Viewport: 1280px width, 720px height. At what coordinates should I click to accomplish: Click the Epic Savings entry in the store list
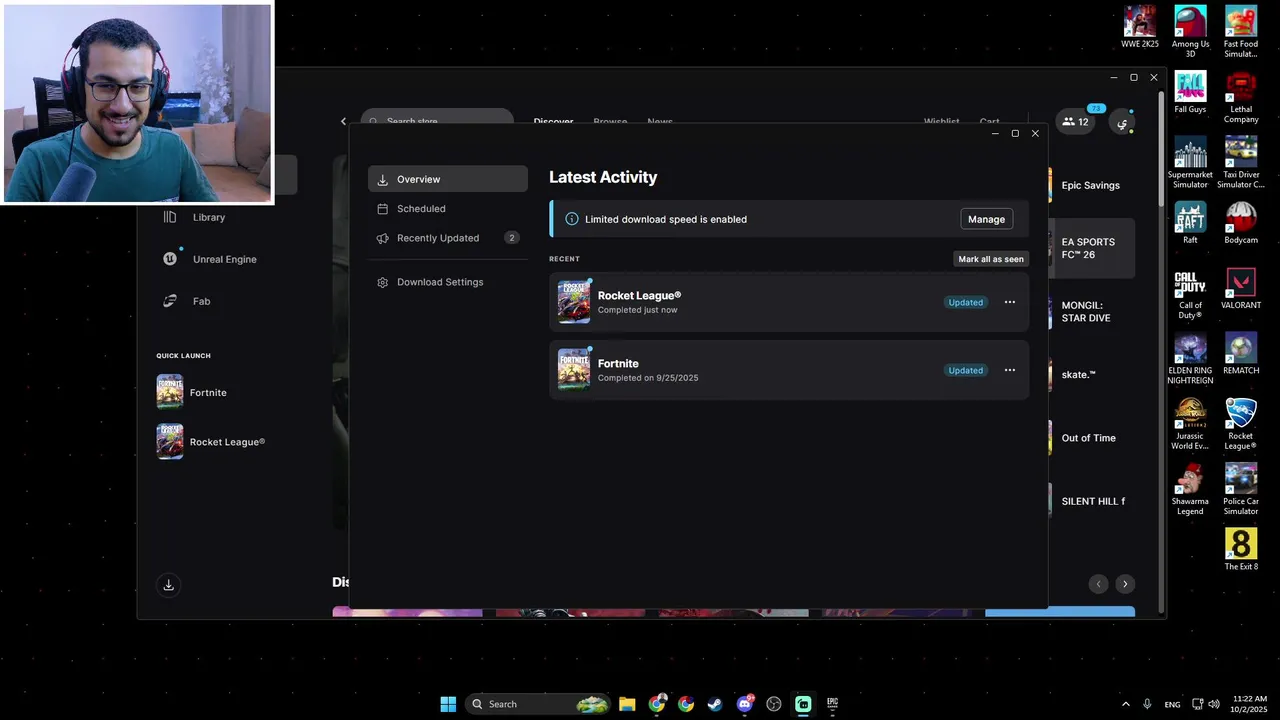pyautogui.click(x=1090, y=185)
